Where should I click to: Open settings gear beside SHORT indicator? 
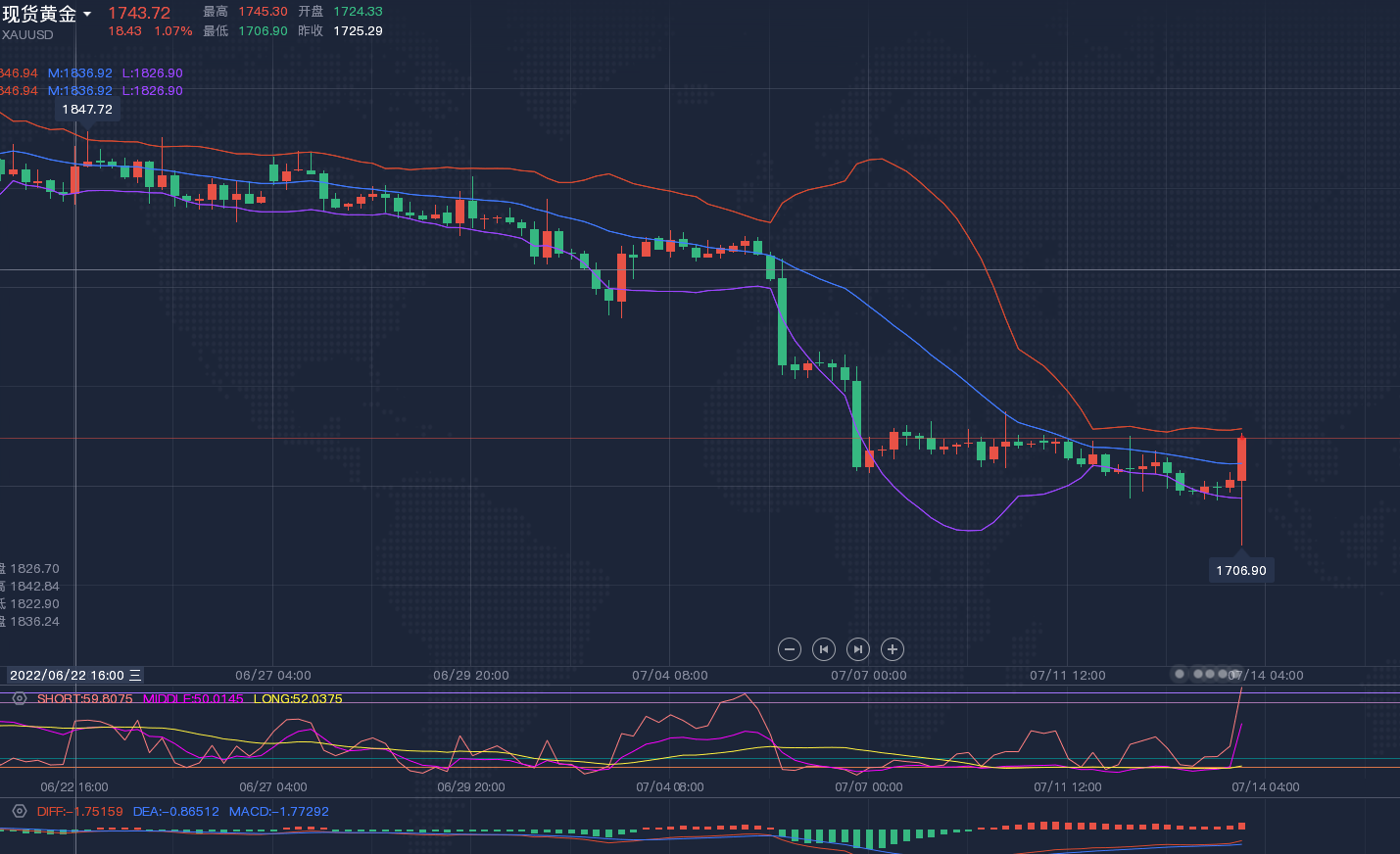[19, 698]
